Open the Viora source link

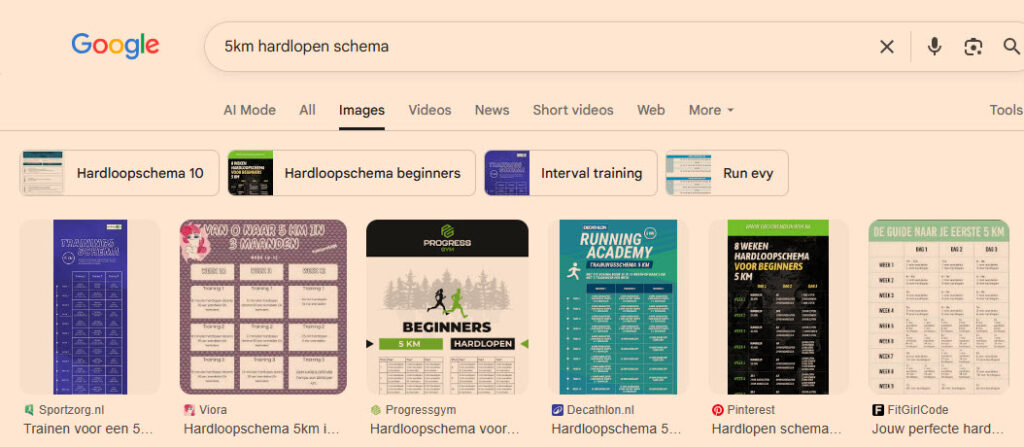[x=214, y=410]
